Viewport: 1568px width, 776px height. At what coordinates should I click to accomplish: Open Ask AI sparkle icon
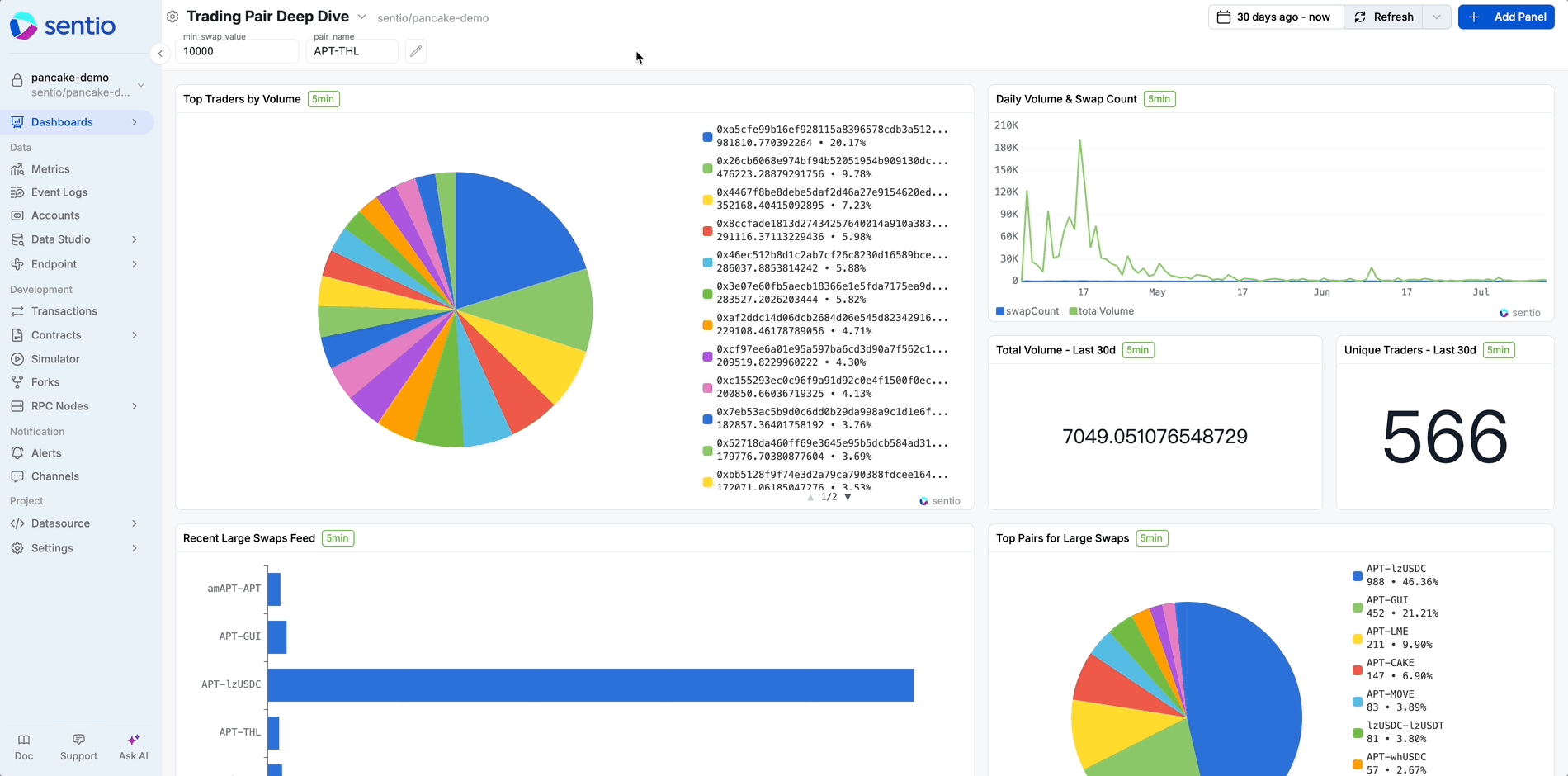point(134,740)
